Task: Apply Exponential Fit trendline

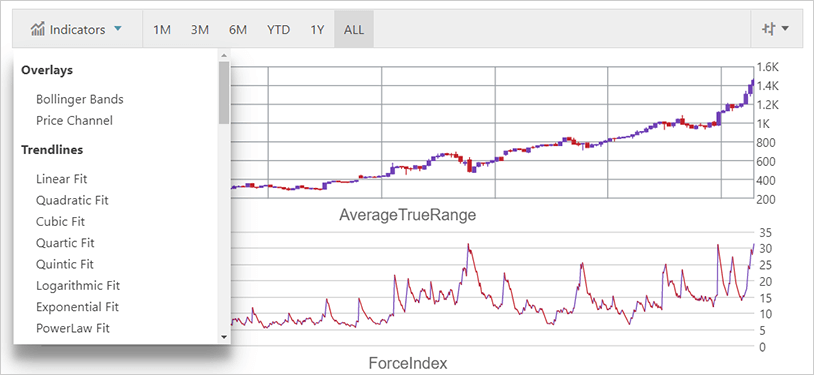Action: point(77,306)
